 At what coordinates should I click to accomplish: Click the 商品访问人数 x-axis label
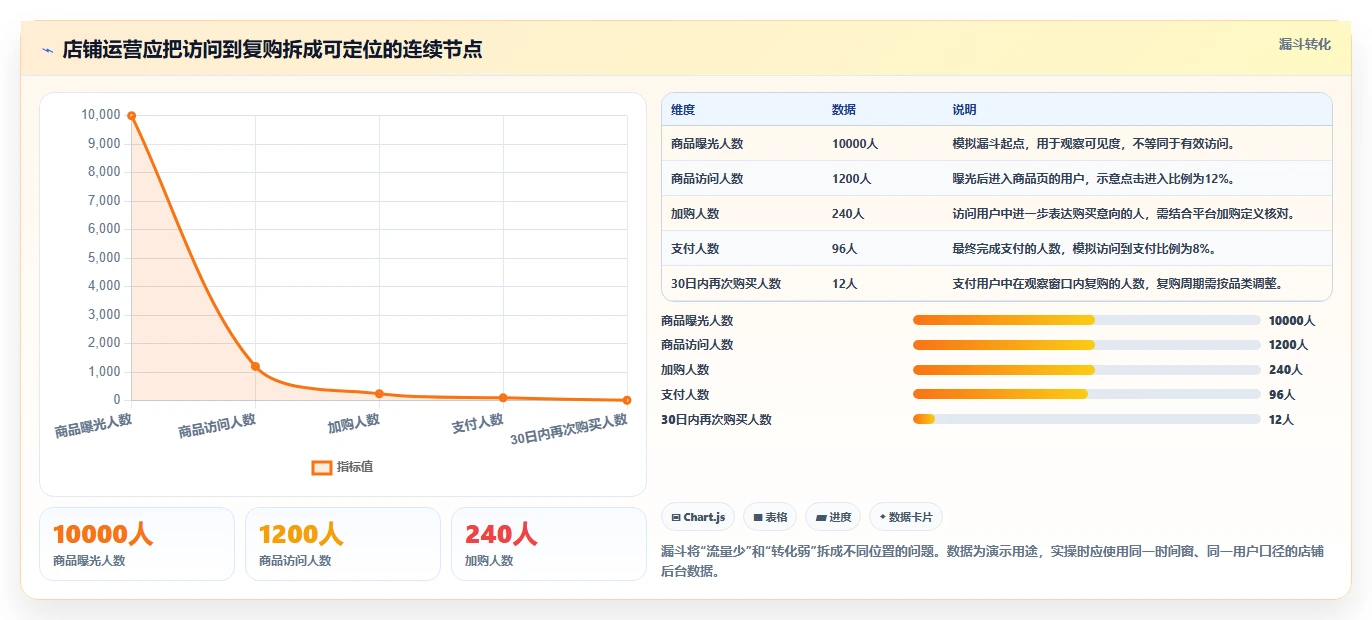[x=217, y=426]
